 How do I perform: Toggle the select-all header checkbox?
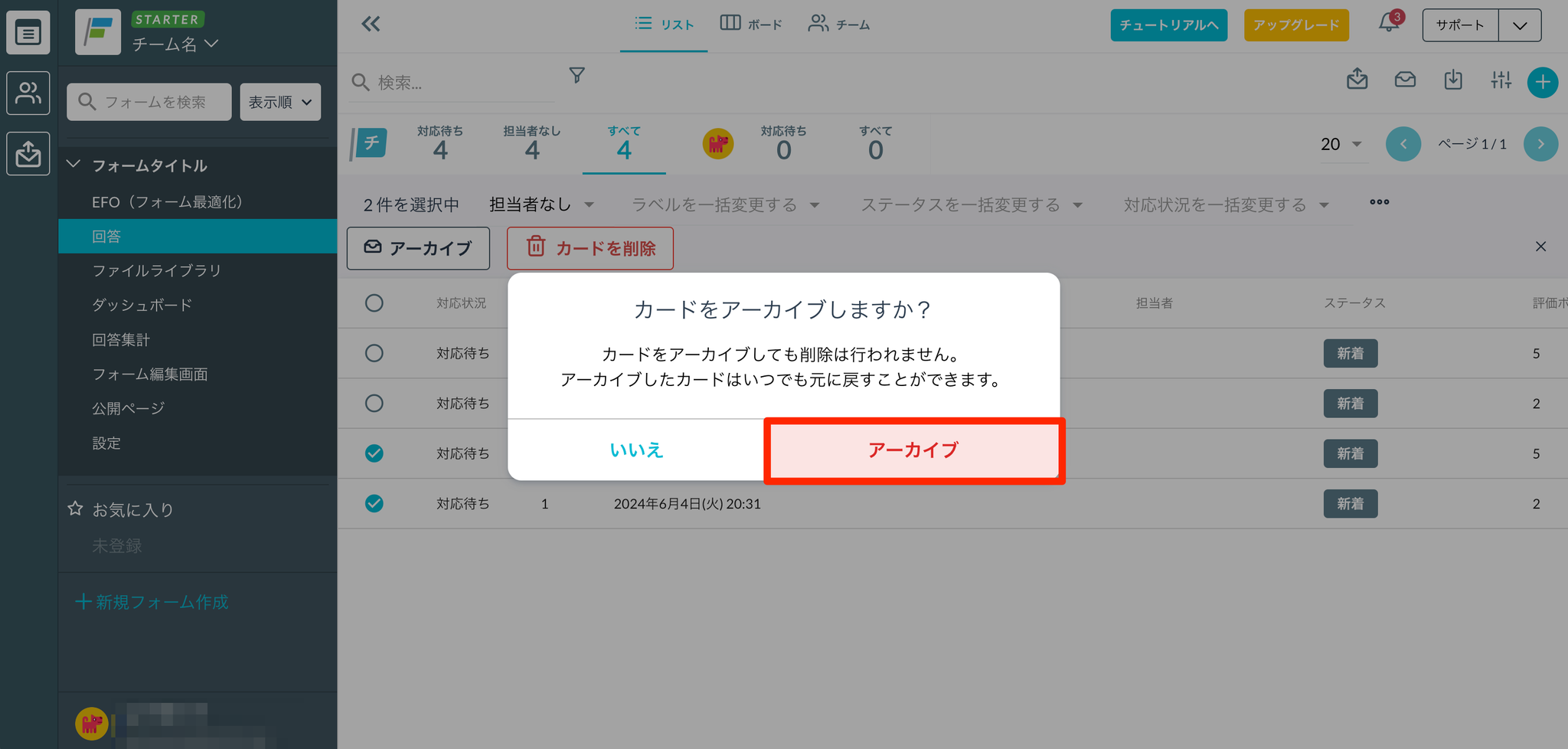tap(374, 303)
